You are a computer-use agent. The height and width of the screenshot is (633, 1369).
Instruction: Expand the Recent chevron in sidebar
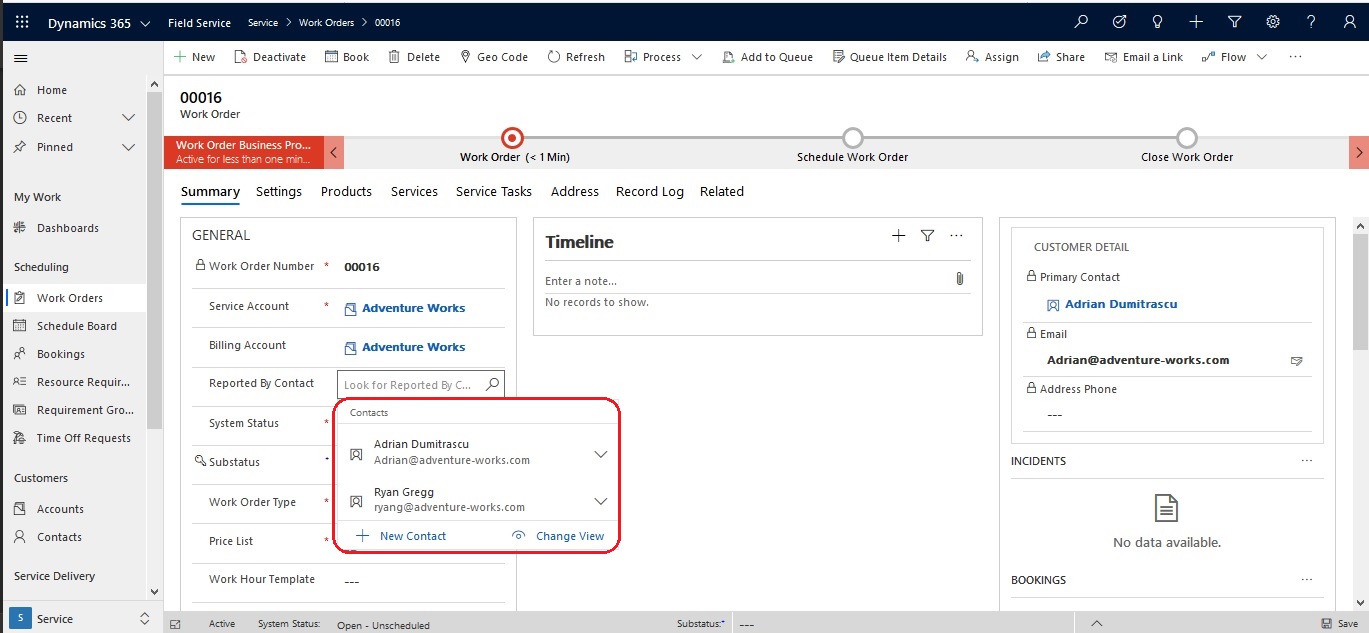pos(128,118)
